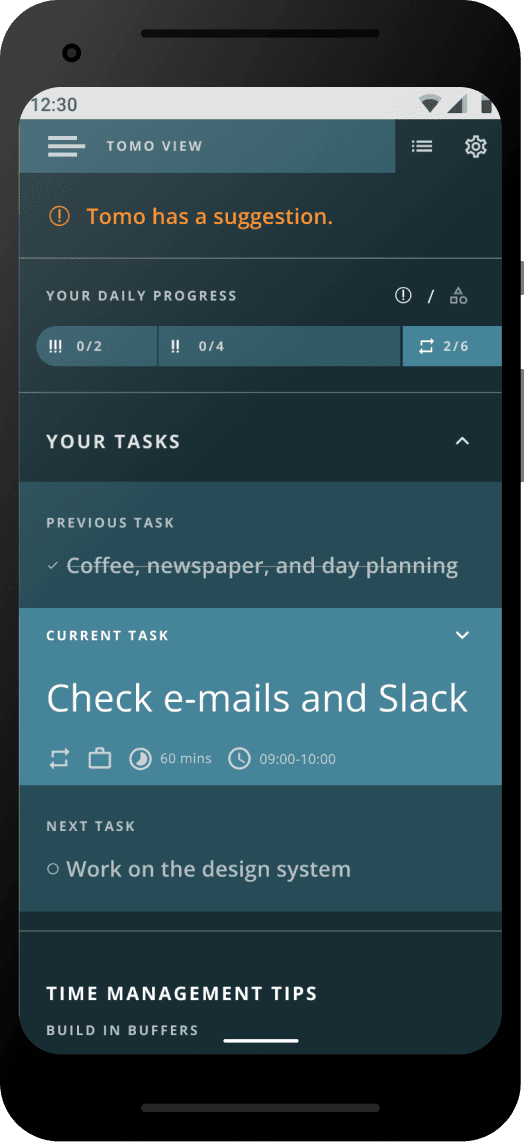Open the Build in Buffers tip

pos(122,1031)
